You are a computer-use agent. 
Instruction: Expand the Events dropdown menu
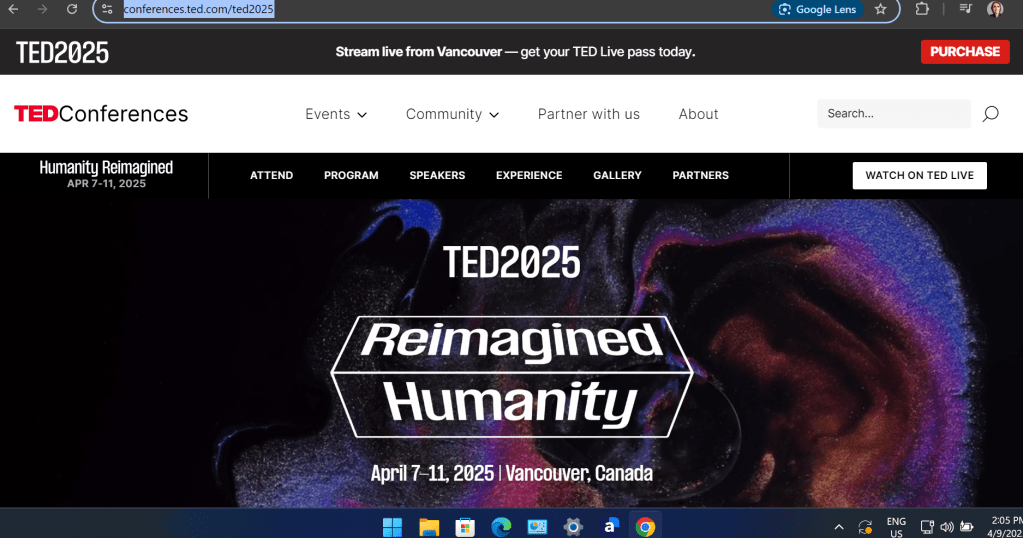[x=336, y=114]
